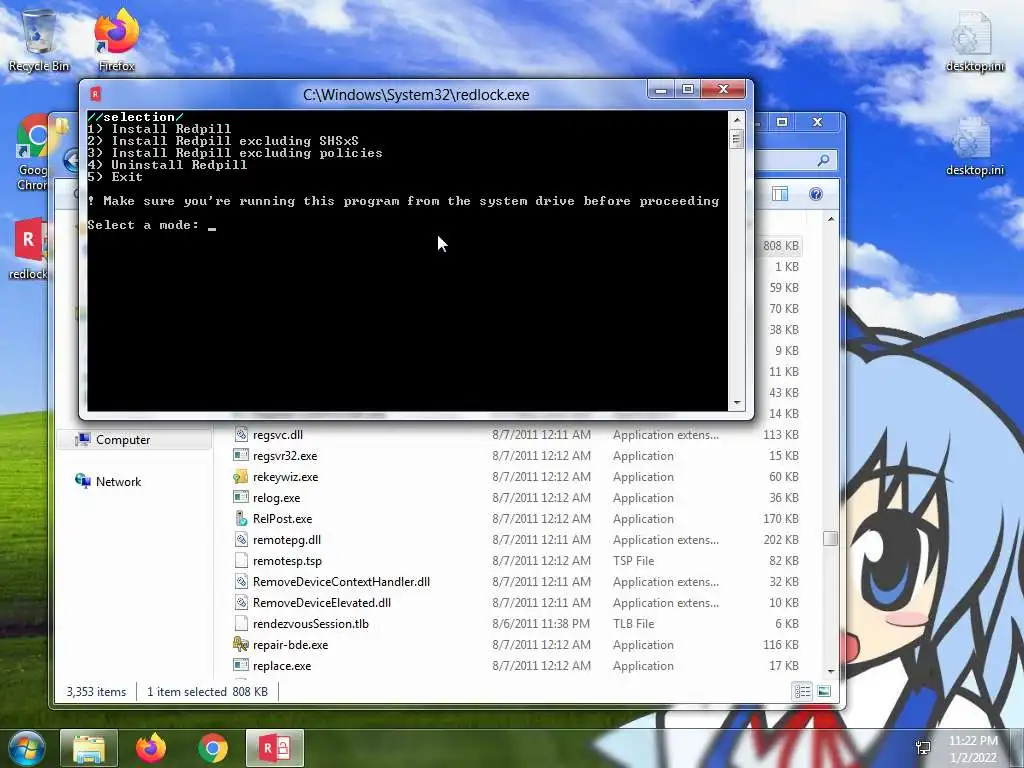The width and height of the screenshot is (1024, 768).
Task: Select RelPost.exe file icon
Action: (x=241, y=518)
